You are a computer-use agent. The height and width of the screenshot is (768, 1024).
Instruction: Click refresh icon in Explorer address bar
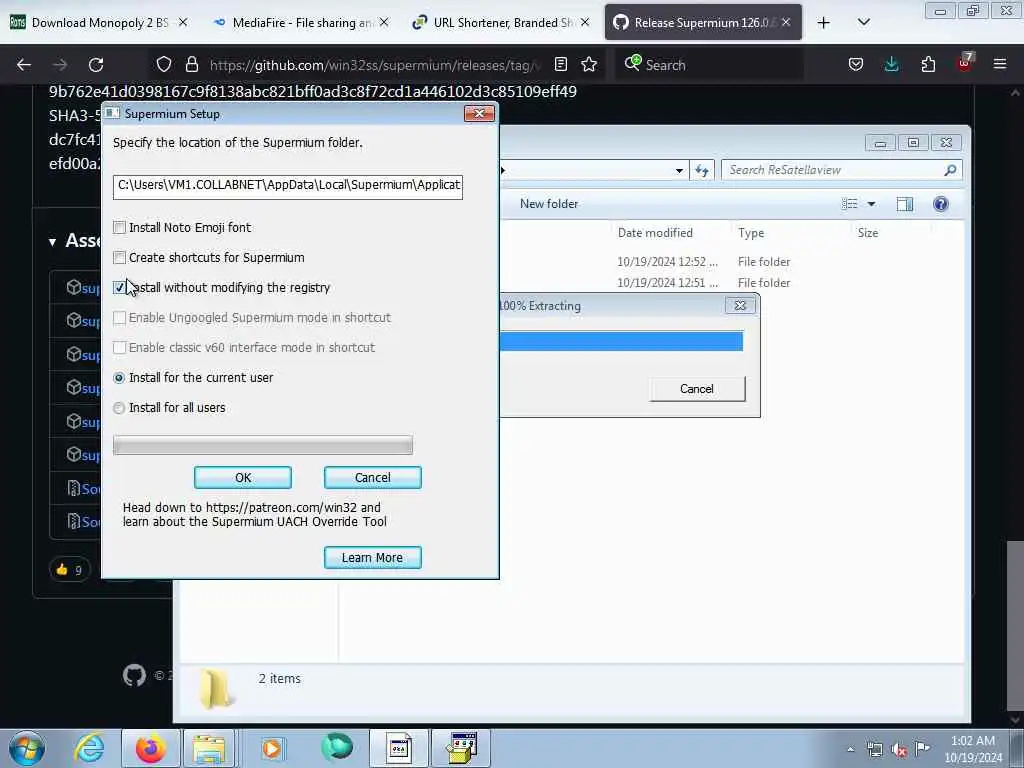coord(702,170)
